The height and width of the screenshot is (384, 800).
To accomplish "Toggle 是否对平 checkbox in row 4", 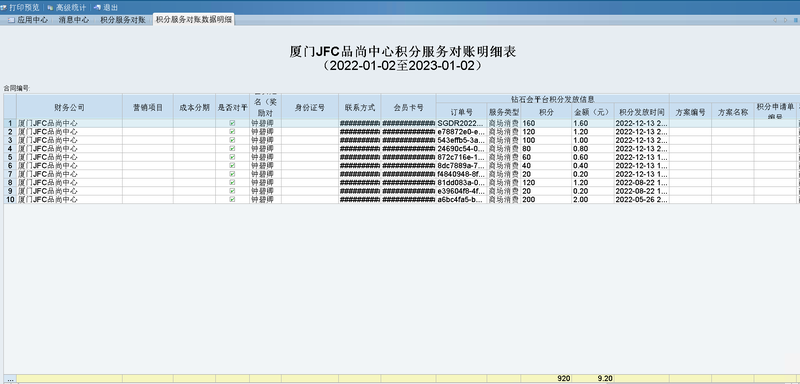I will tap(232, 148).
